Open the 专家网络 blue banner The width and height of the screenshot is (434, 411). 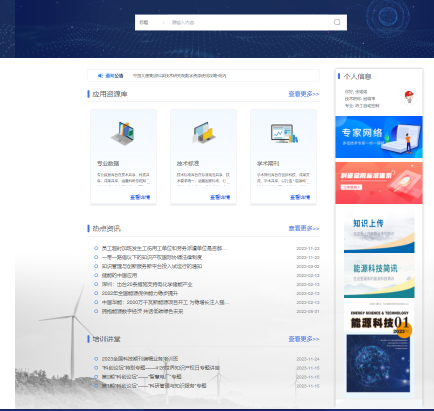pyautogui.click(x=379, y=137)
